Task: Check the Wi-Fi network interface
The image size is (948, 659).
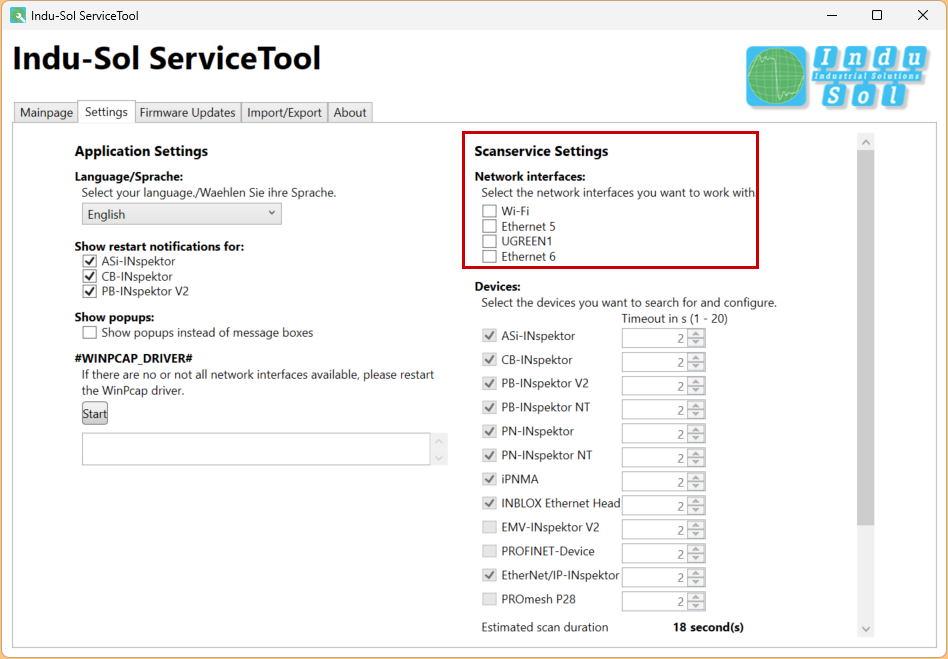Action: coord(489,211)
